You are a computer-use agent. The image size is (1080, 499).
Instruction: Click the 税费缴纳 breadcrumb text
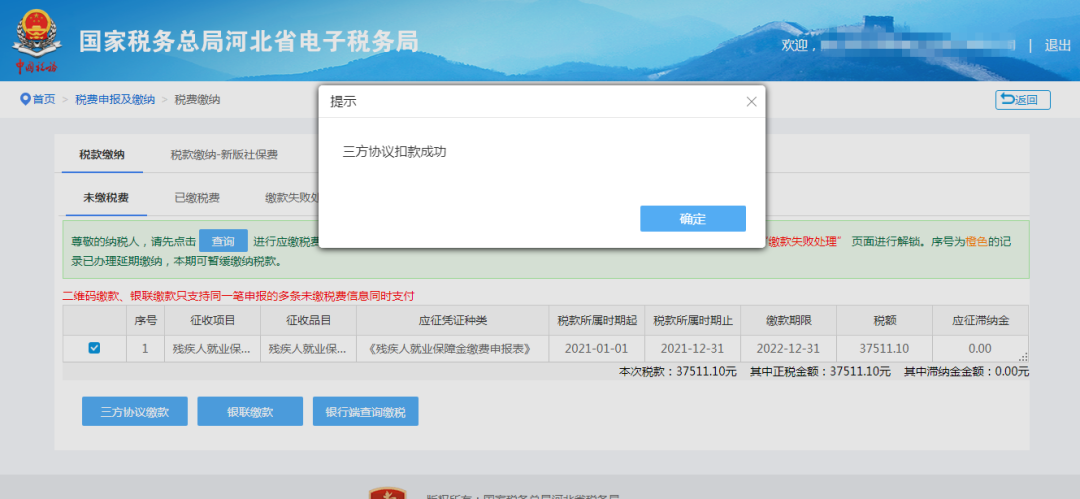coord(197,99)
